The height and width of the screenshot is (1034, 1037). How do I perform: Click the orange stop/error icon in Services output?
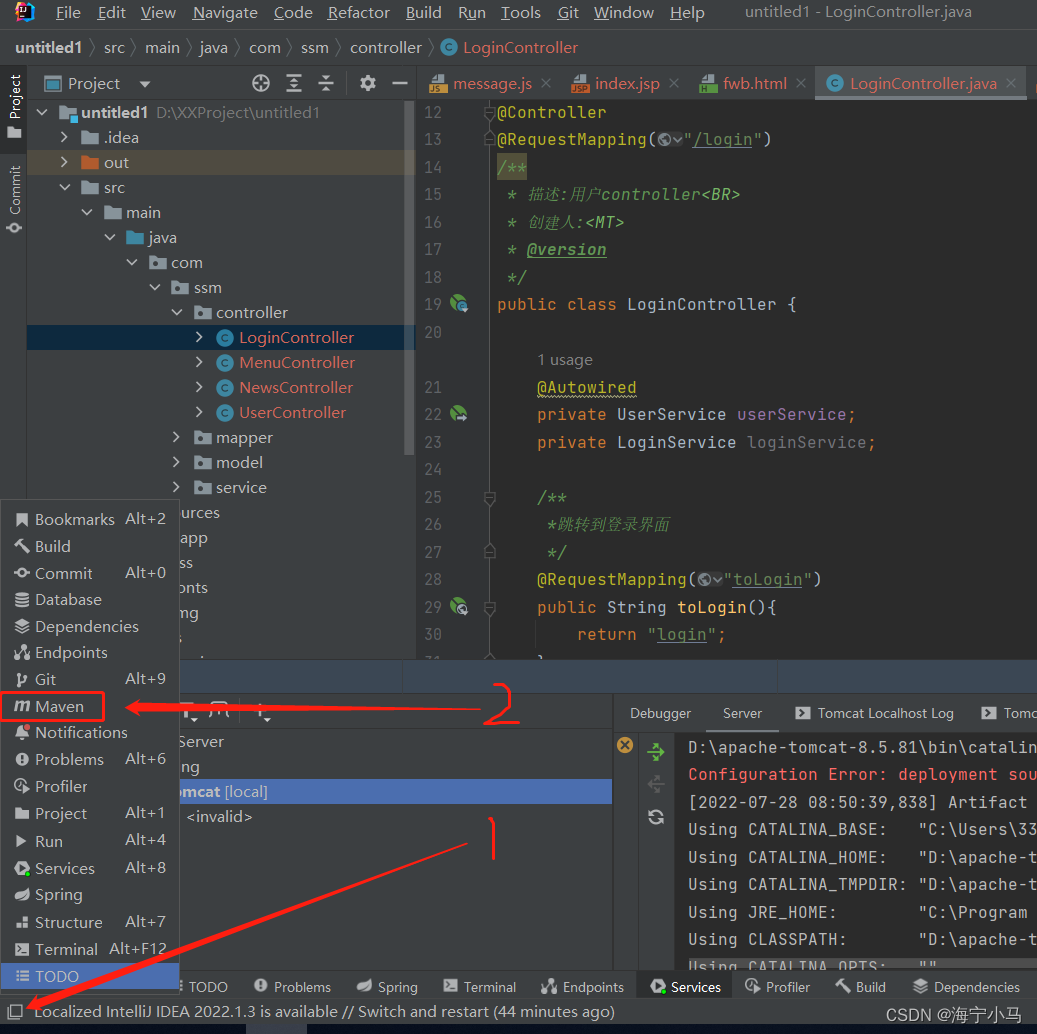click(x=625, y=745)
